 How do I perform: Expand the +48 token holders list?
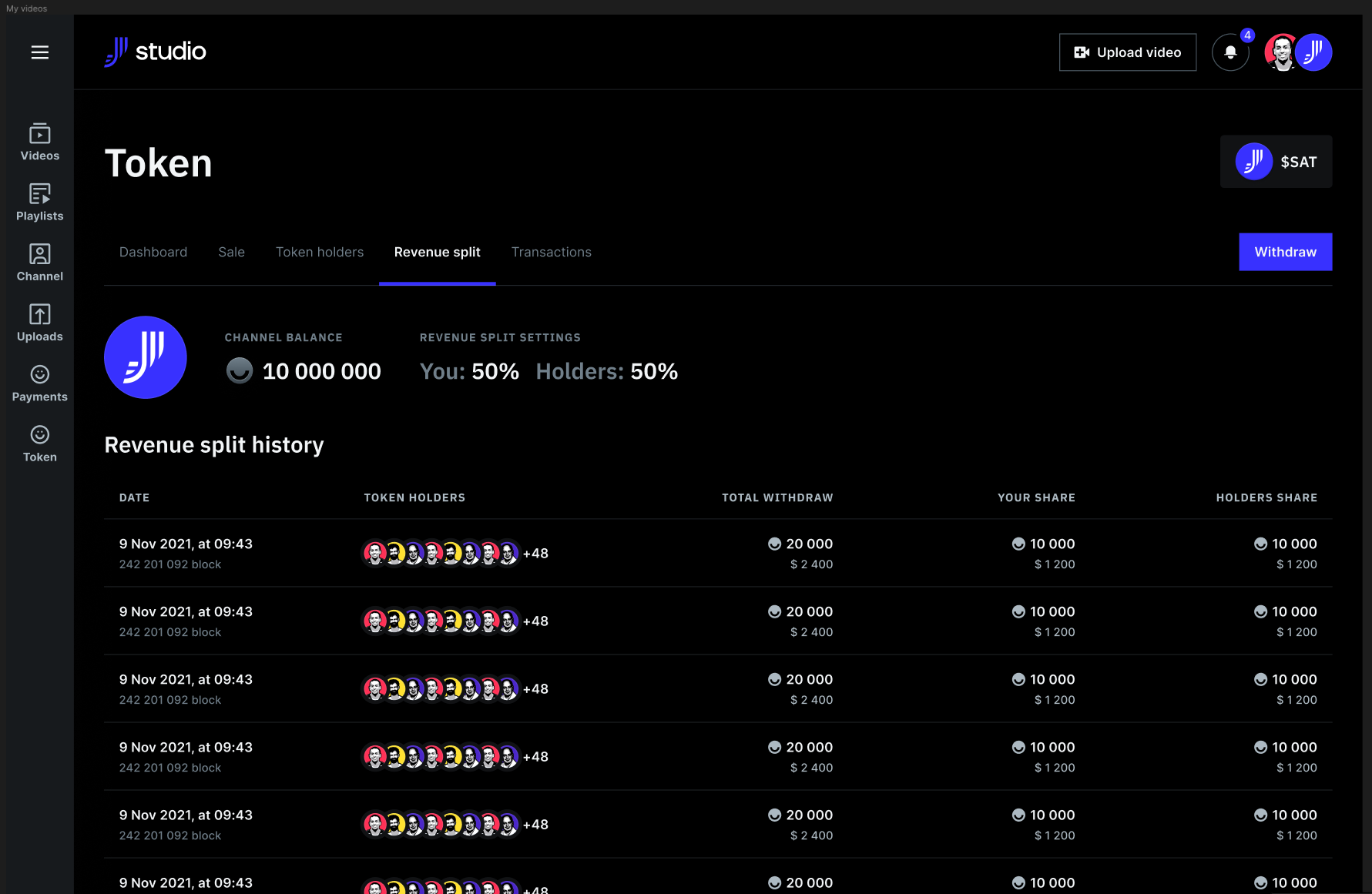coord(535,553)
